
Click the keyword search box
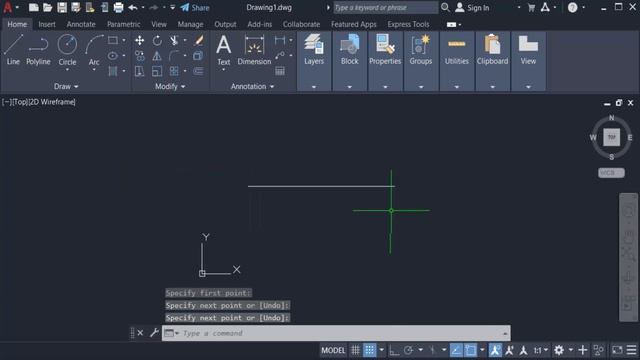[385, 7]
